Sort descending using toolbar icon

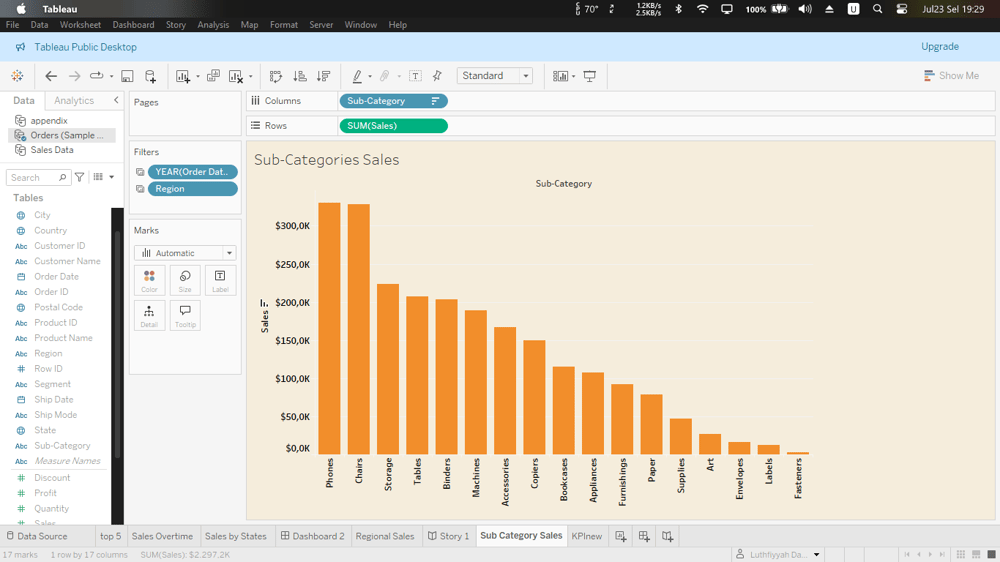[x=323, y=76]
